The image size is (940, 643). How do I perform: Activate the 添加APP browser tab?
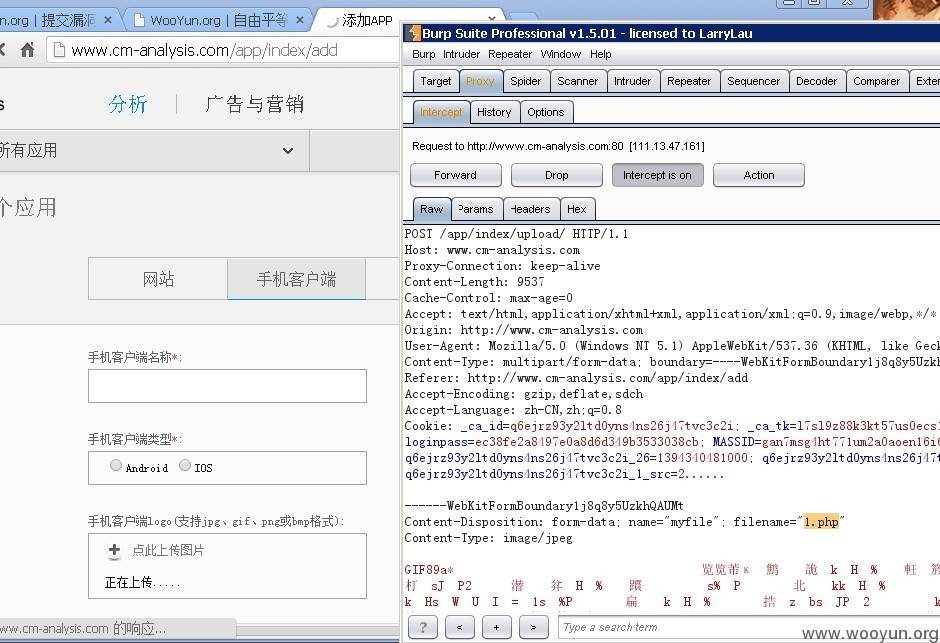(367, 21)
